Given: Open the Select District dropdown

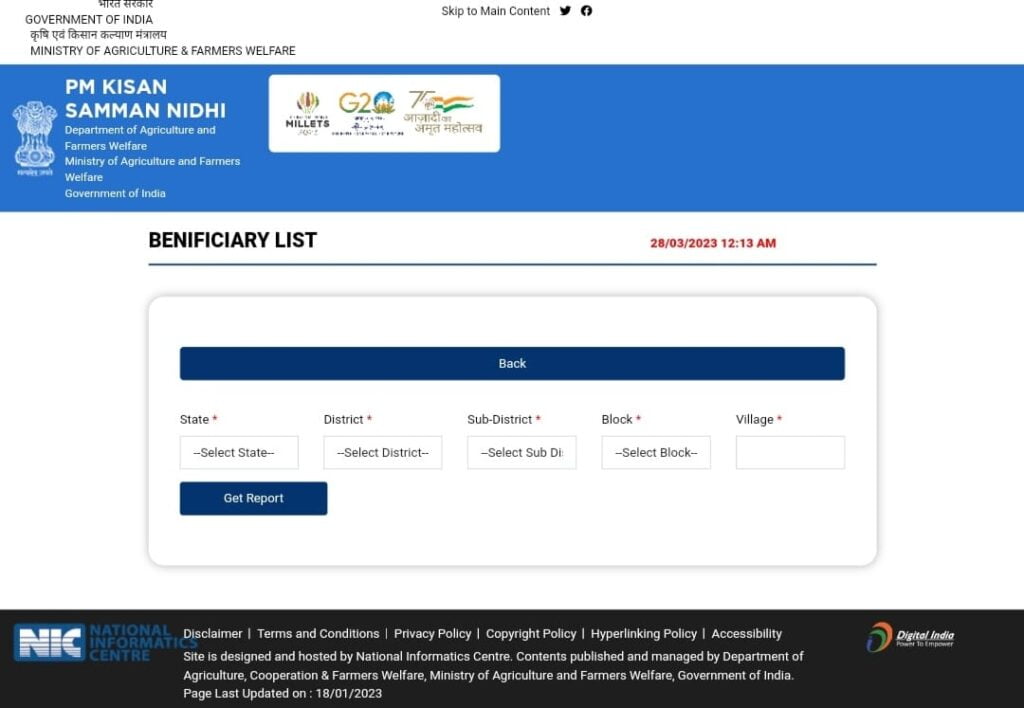Looking at the screenshot, I should tap(383, 453).
